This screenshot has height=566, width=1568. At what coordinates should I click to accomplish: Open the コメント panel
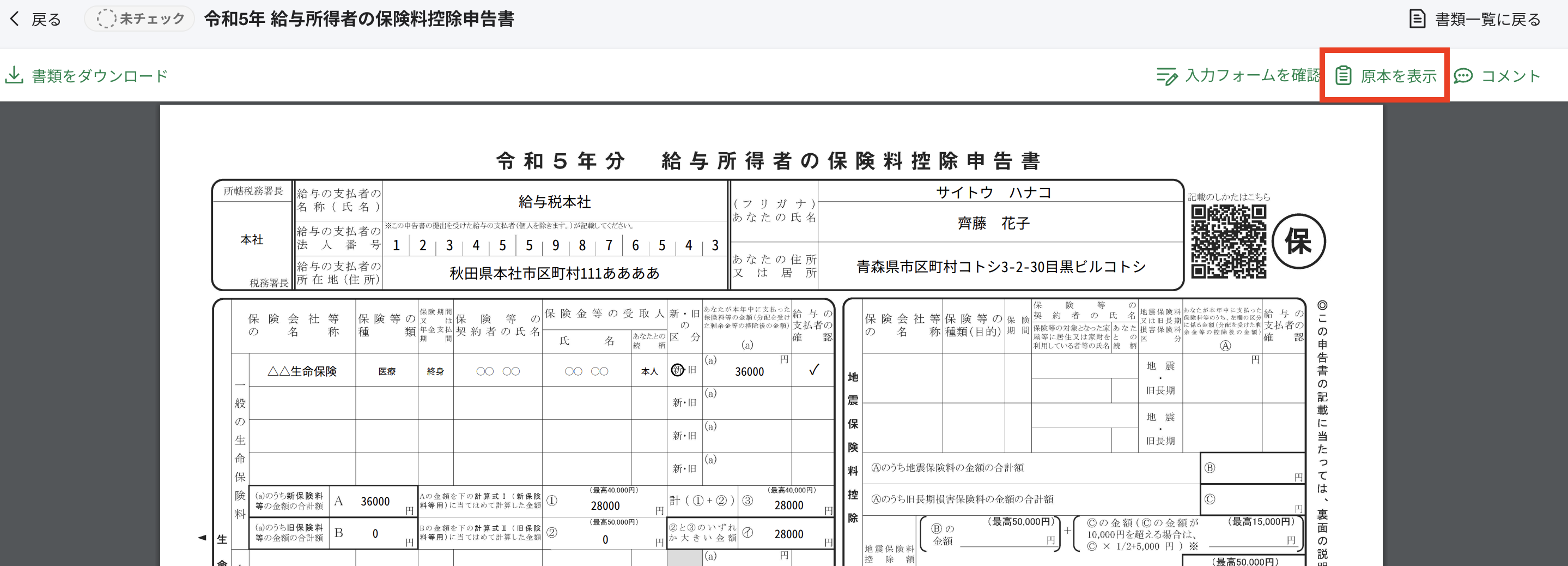1511,76
